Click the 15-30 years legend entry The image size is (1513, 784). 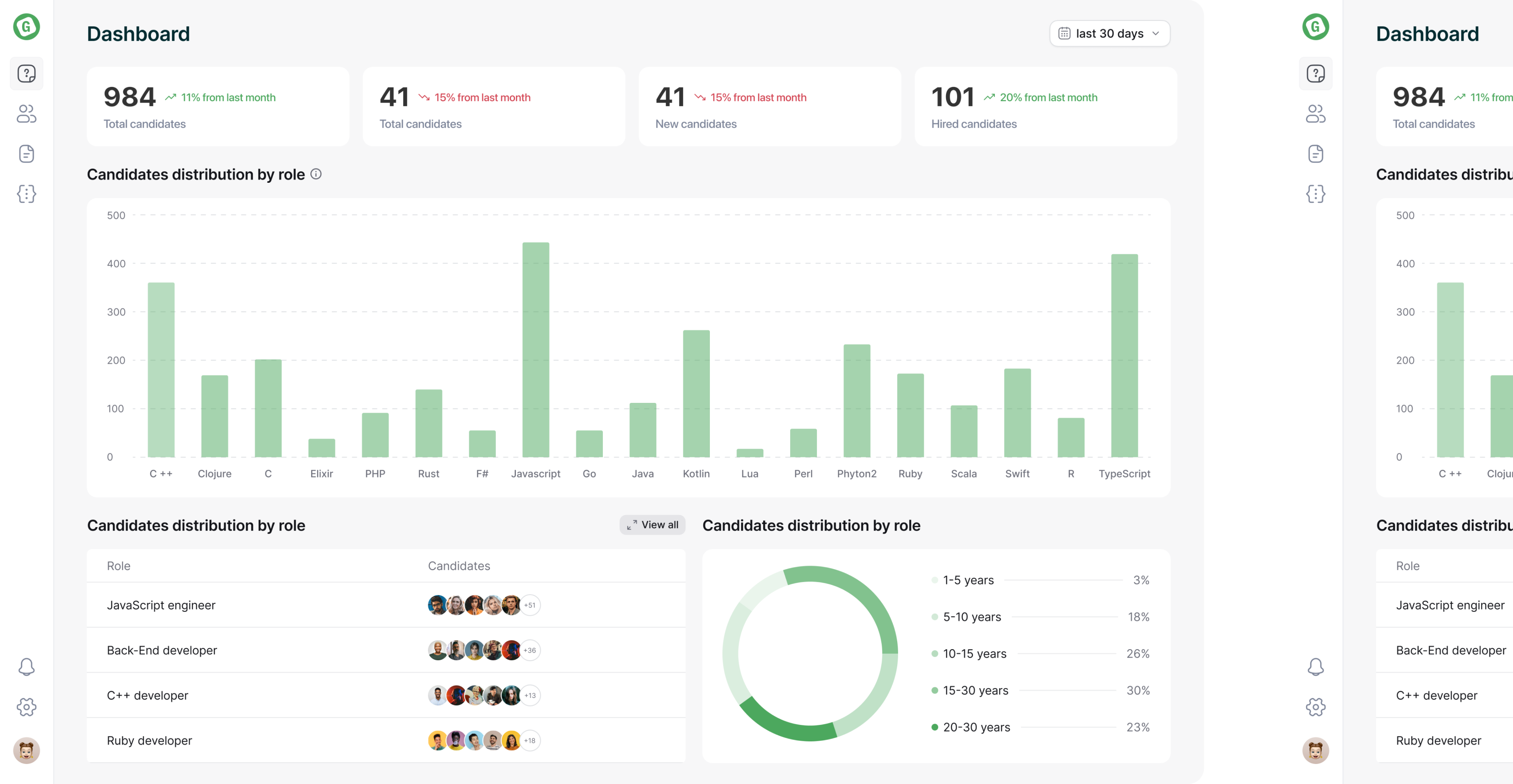975,690
